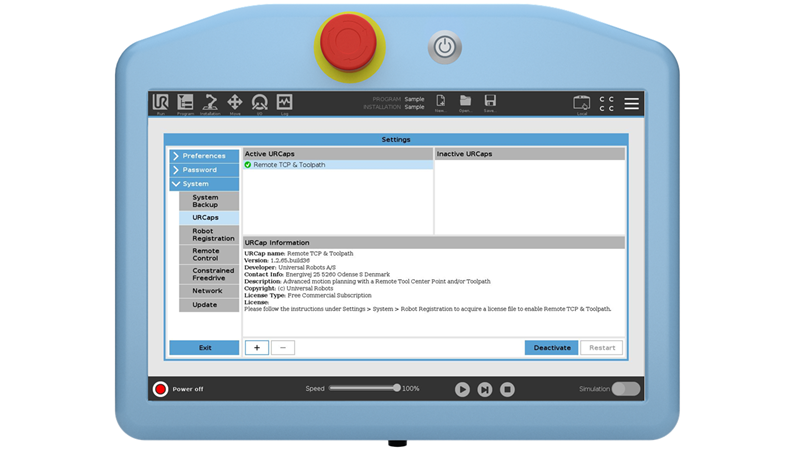This screenshot has width=800, height=450.
Task: Click the Active URCaps header
Action: coord(338,154)
